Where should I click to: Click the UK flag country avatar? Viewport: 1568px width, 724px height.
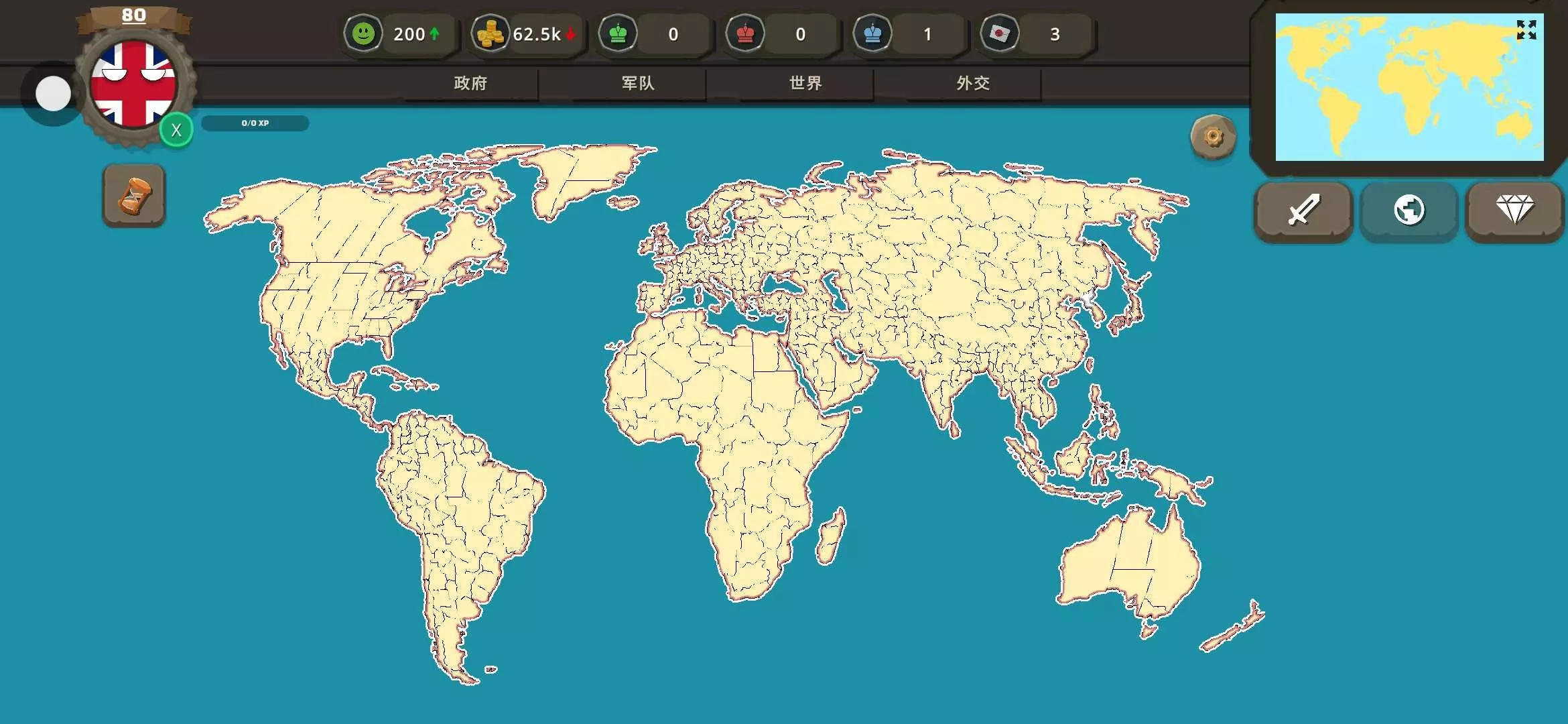(x=133, y=84)
